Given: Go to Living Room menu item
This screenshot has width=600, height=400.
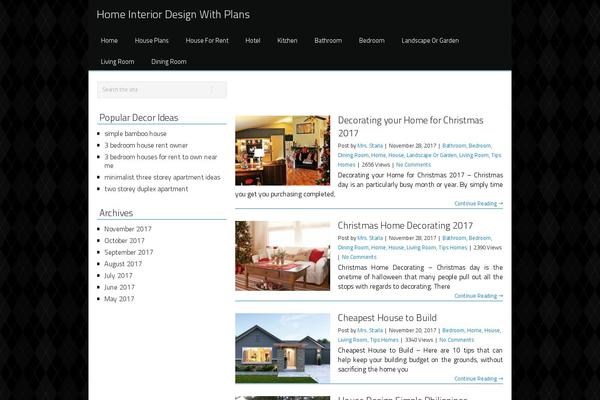Looking at the screenshot, I should pos(117,62).
